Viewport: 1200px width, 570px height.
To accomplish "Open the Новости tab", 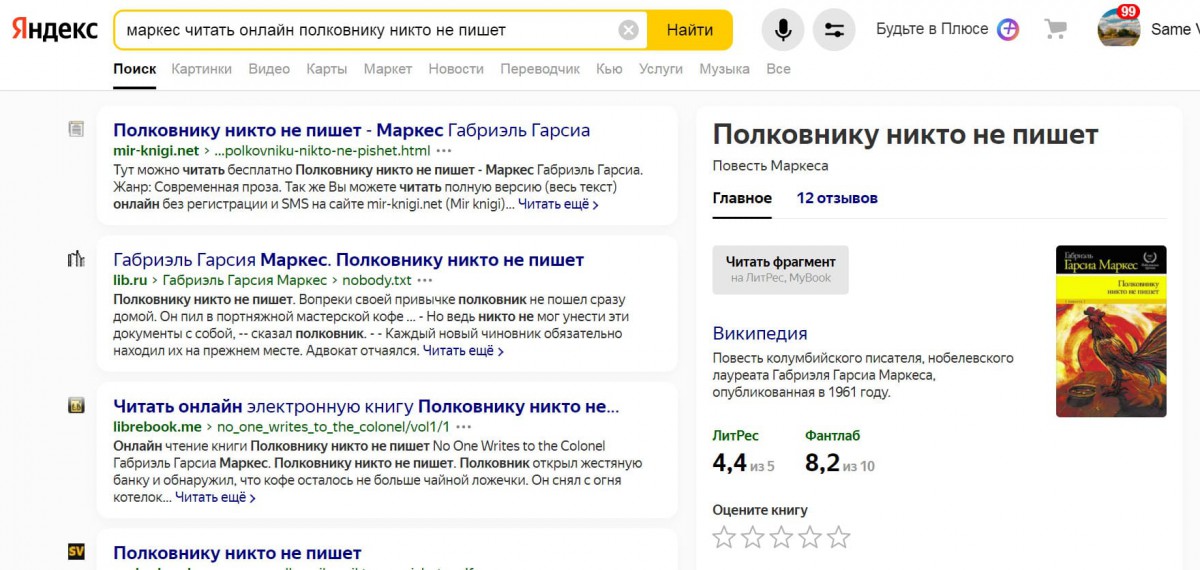I will coord(456,69).
